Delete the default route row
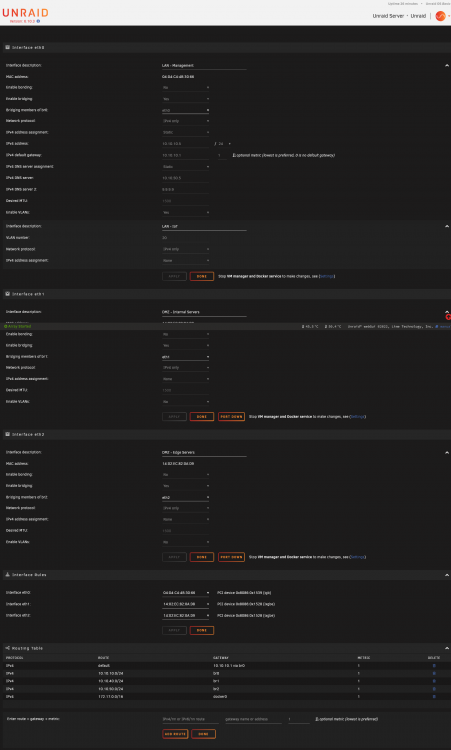451x750 pixels. 434,665
